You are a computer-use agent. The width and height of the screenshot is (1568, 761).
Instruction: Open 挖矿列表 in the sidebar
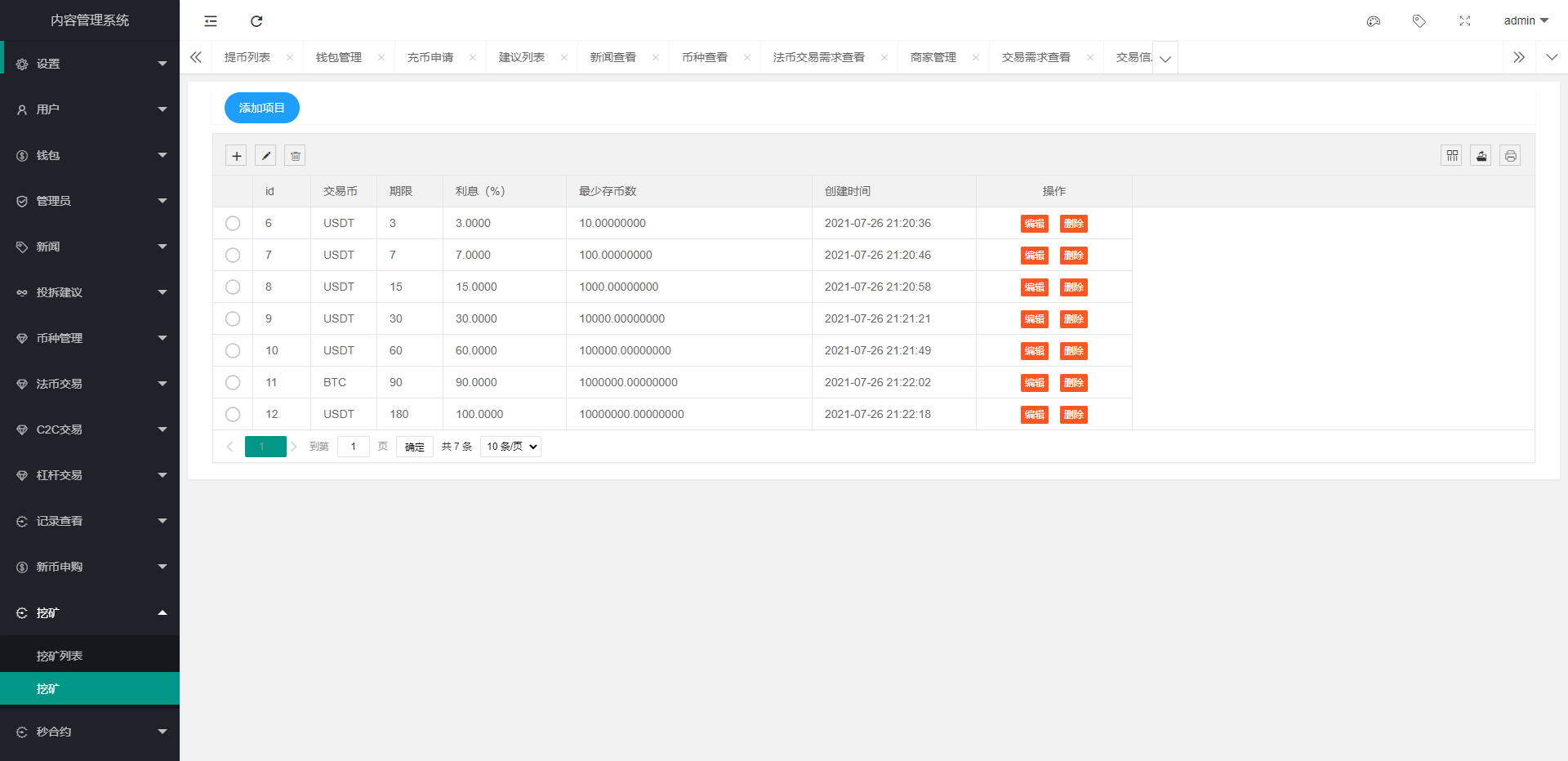point(60,656)
